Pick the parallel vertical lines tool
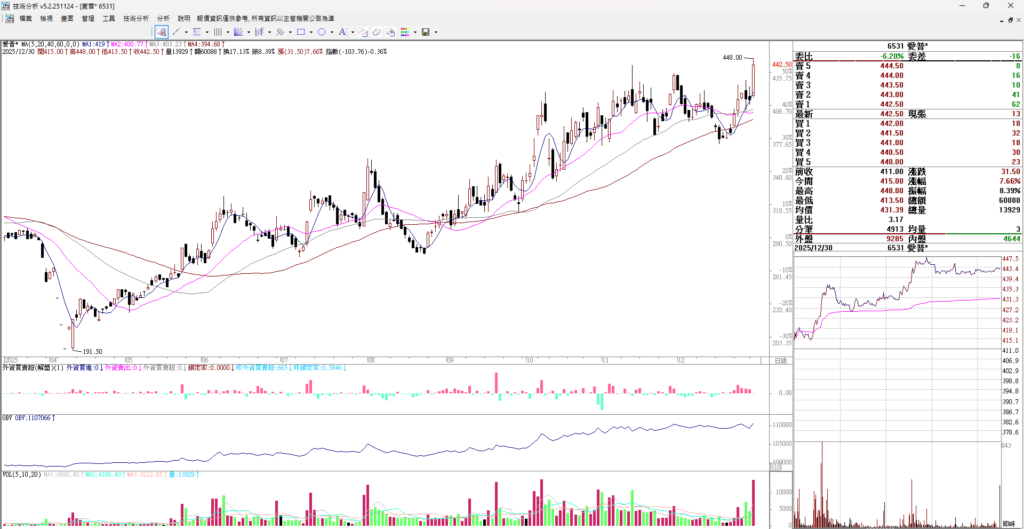 (218, 32)
